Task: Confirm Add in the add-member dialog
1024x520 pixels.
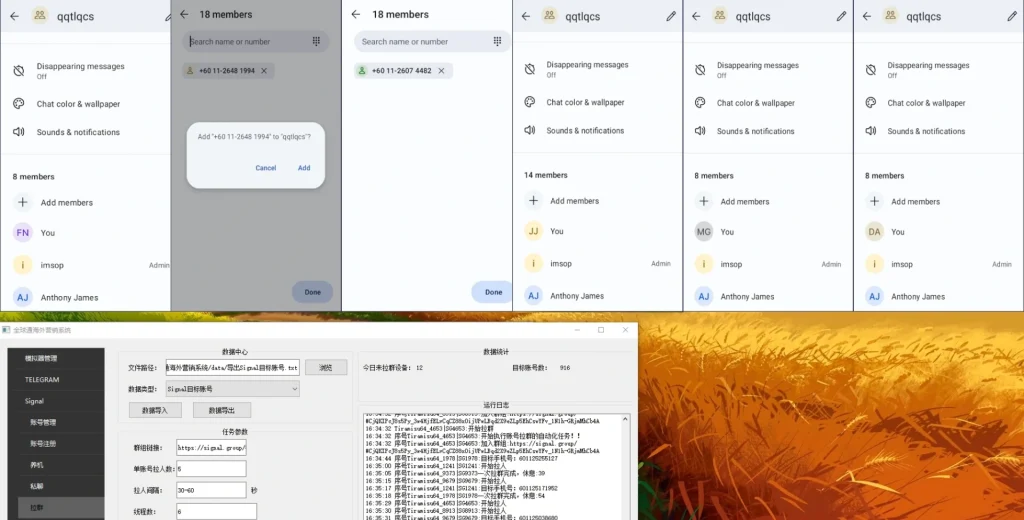Action: pos(304,168)
